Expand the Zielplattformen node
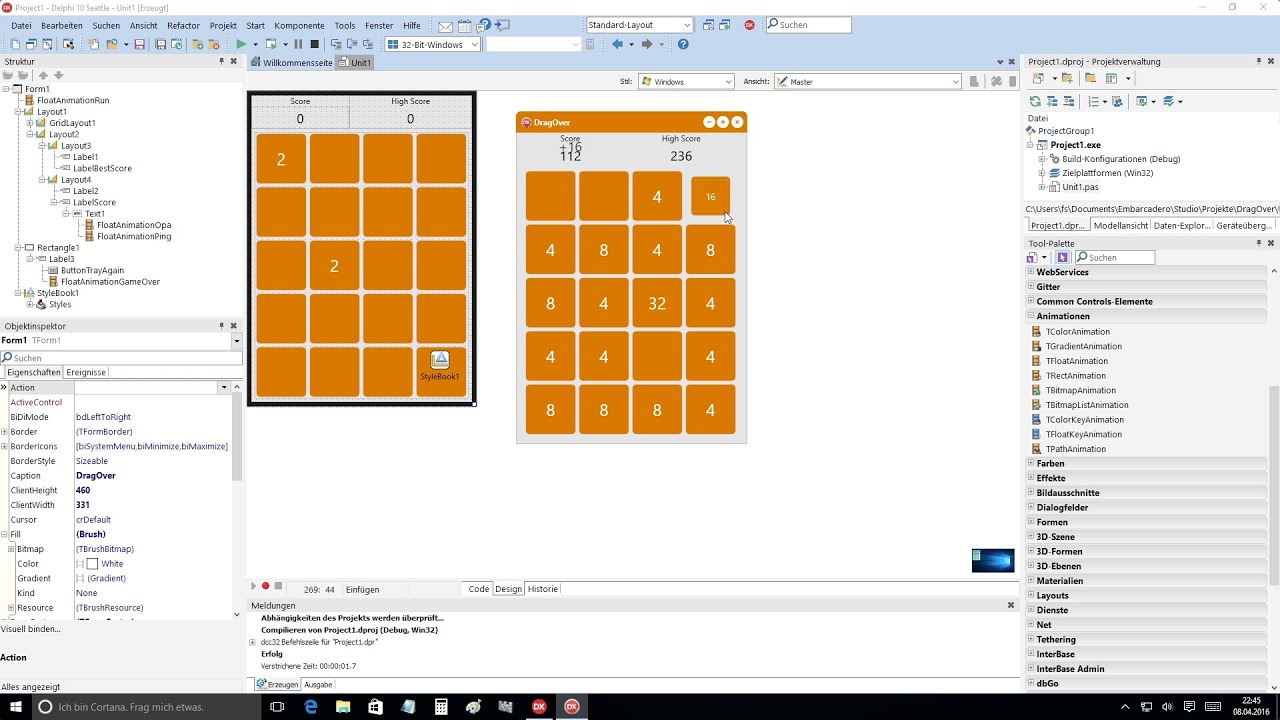The height and width of the screenshot is (720, 1280). (x=1042, y=173)
